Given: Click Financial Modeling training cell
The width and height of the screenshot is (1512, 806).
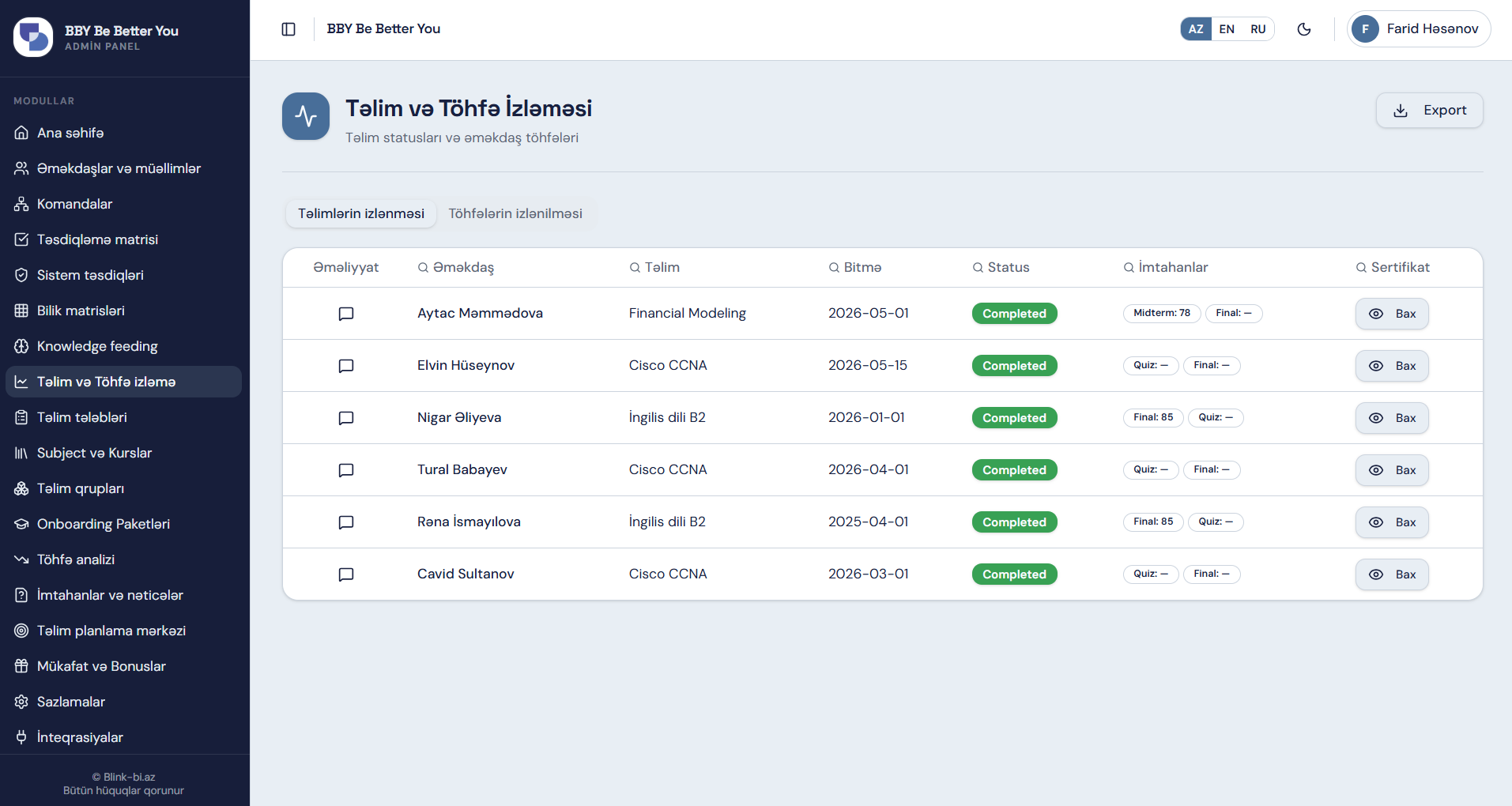Looking at the screenshot, I should (x=688, y=314).
